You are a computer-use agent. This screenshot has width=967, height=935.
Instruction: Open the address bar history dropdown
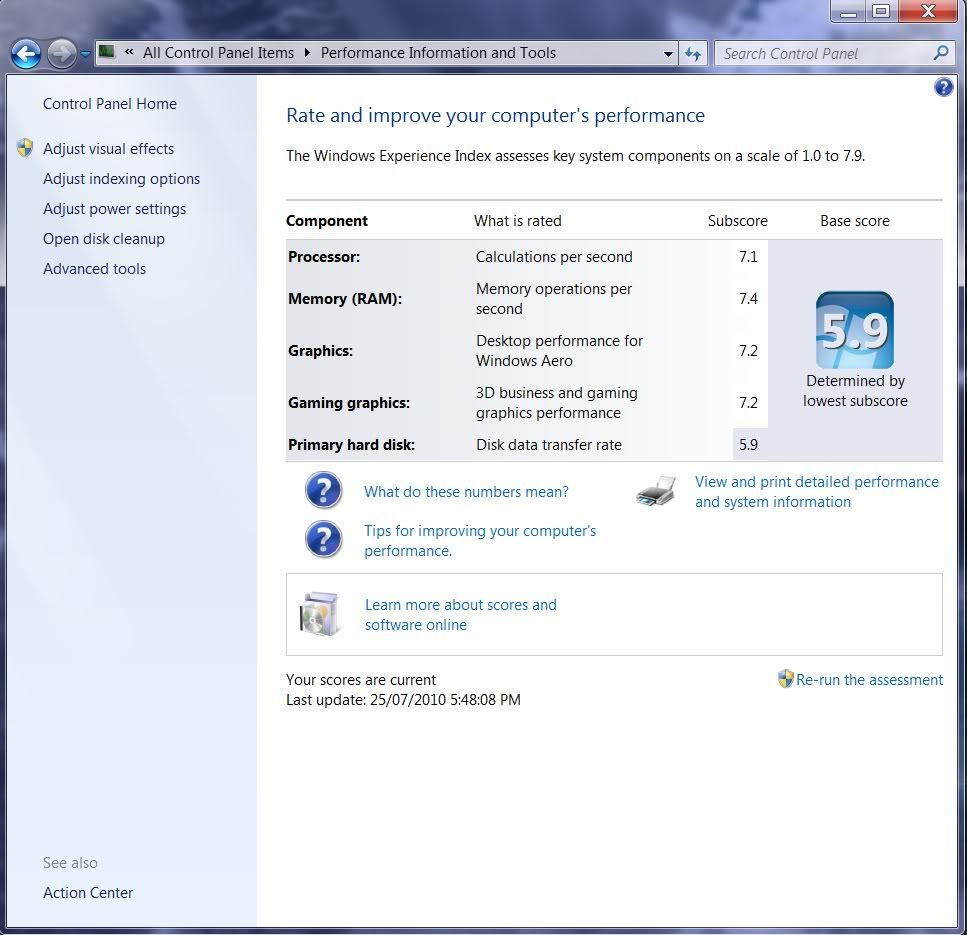(668, 54)
